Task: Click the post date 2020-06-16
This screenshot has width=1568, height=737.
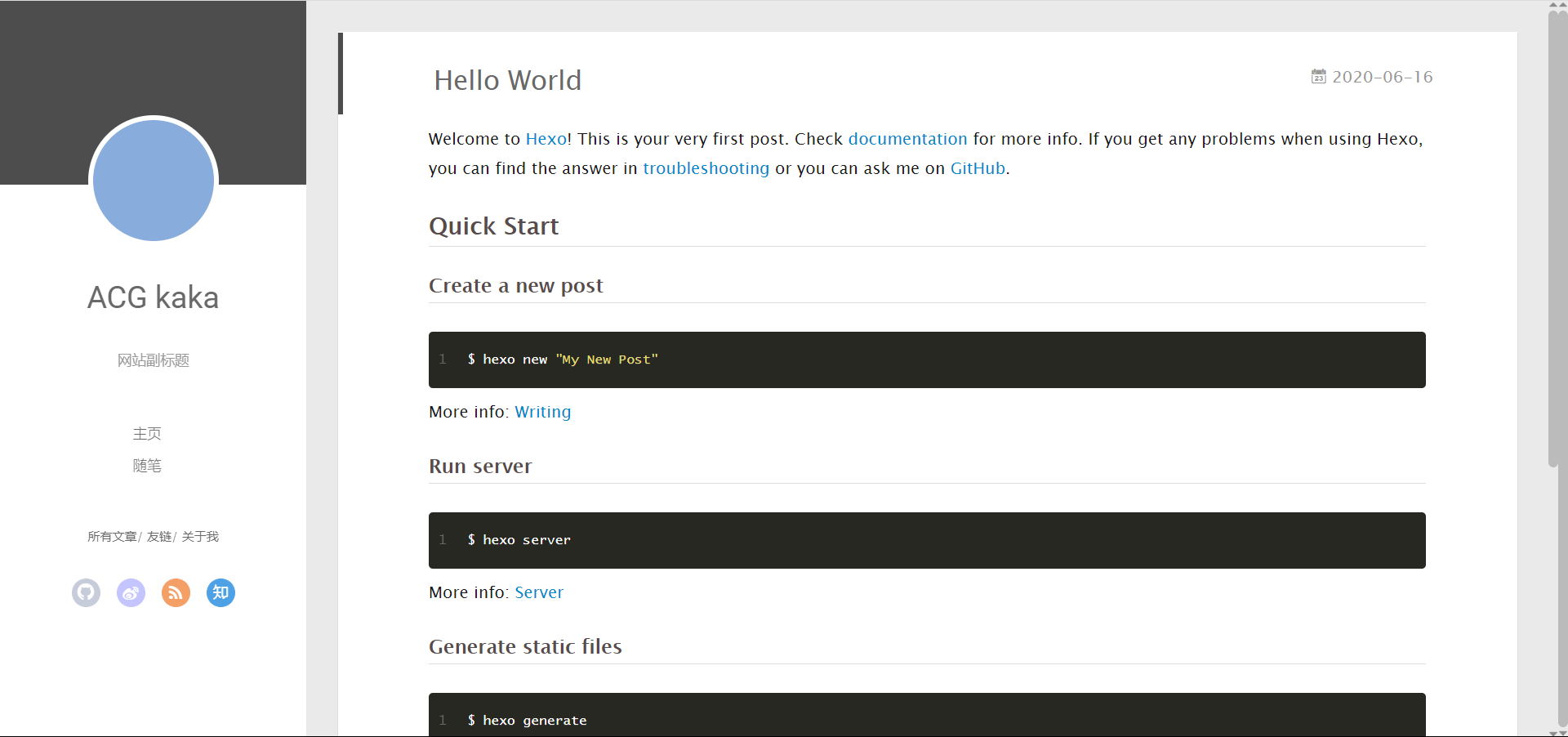Action: pos(1383,77)
